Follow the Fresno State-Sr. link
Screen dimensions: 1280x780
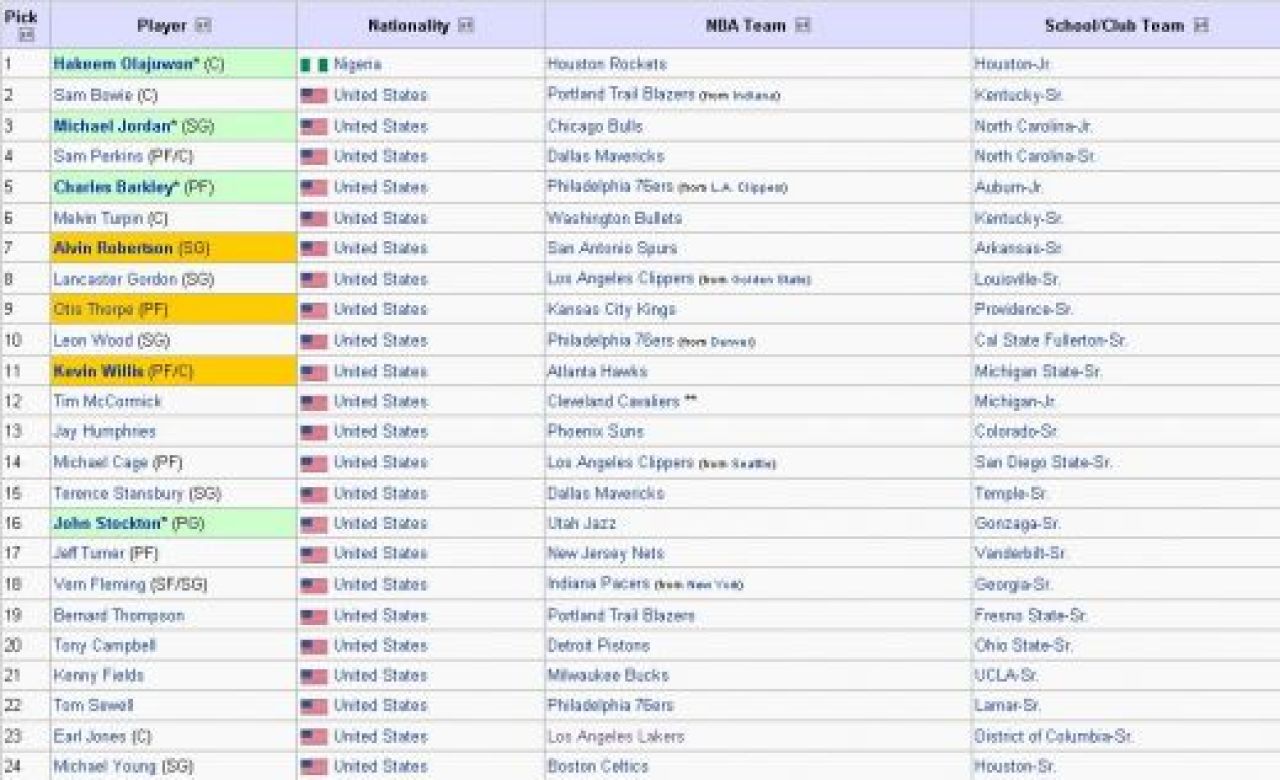[1031, 615]
